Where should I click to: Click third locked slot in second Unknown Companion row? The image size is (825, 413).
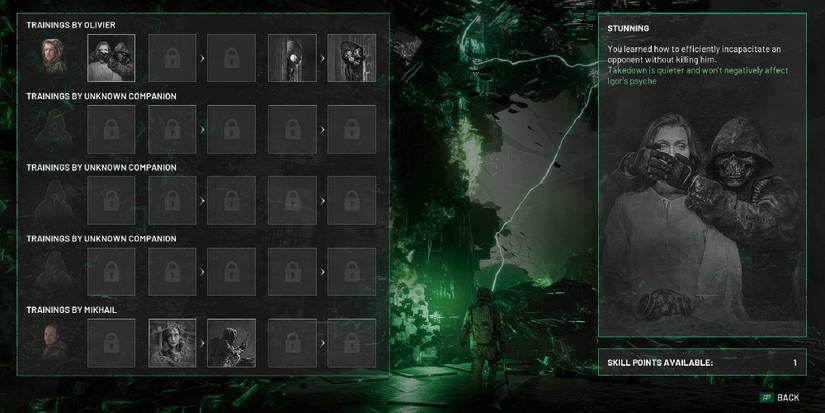click(x=232, y=200)
